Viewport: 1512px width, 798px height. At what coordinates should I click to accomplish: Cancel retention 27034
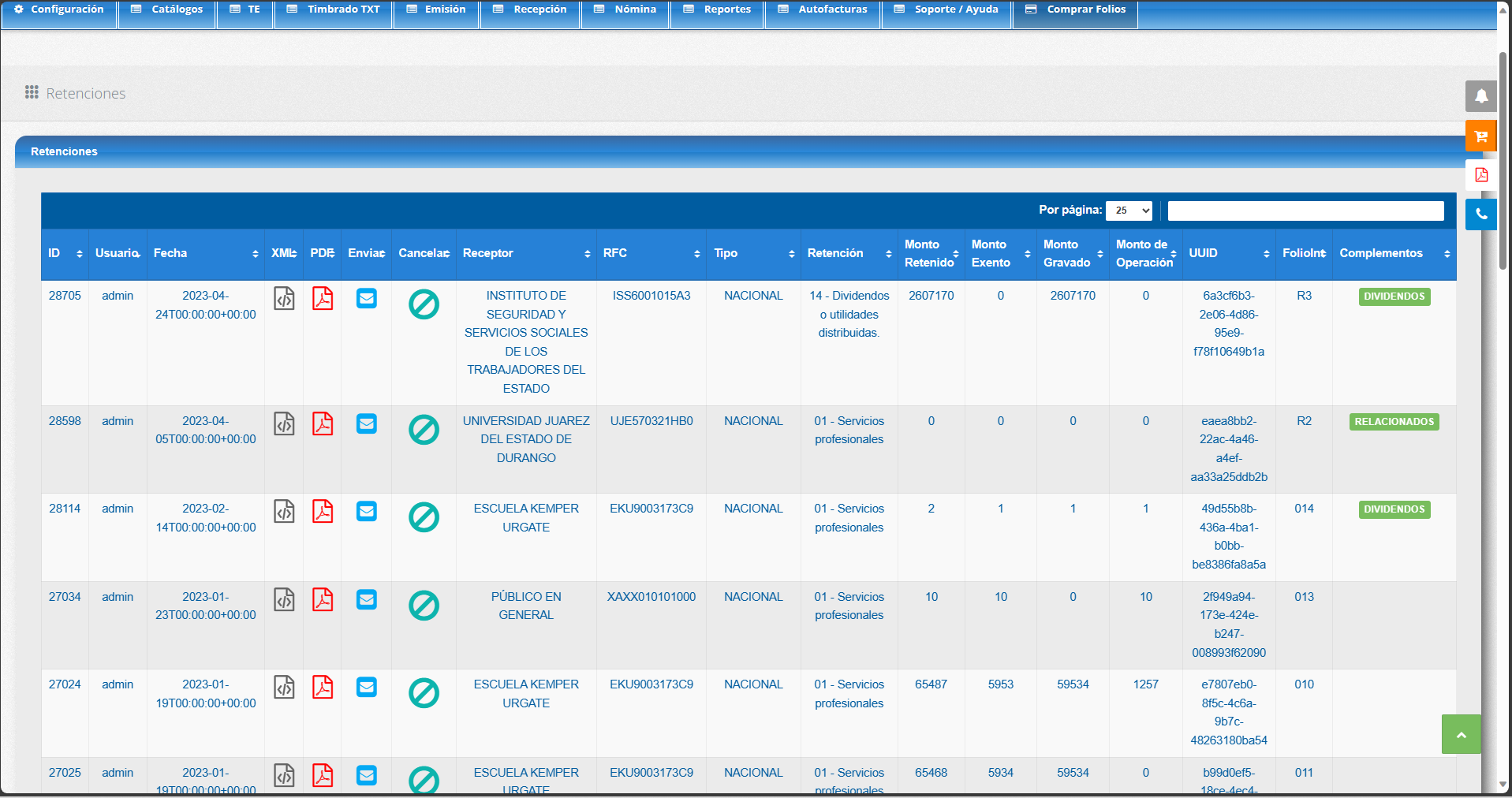pyautogui.click(x=424, y=606)
